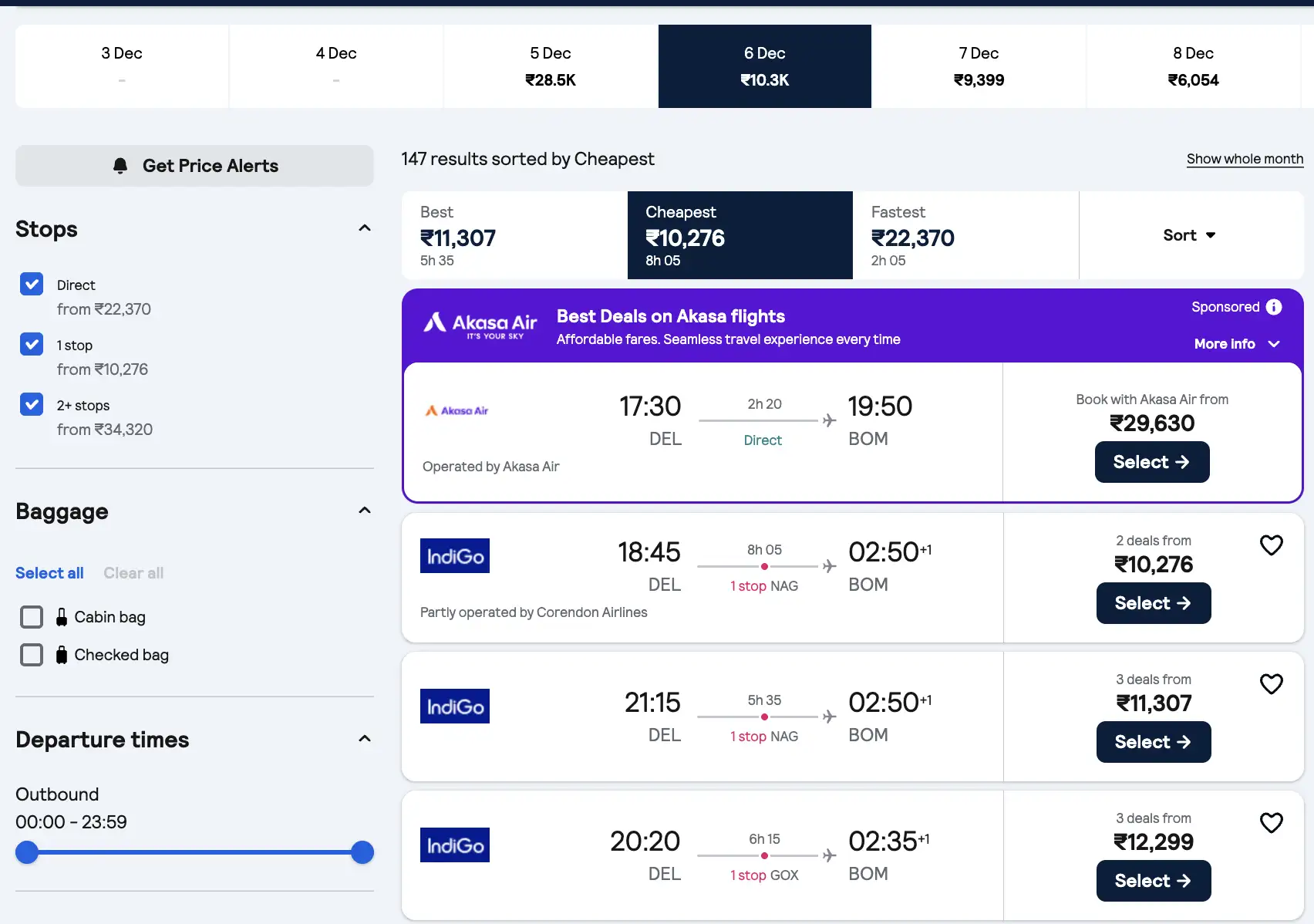The width and height of the screenshot is (1314, 924).
Task: Enable the Checked bag filter
Action: point(32,655)
